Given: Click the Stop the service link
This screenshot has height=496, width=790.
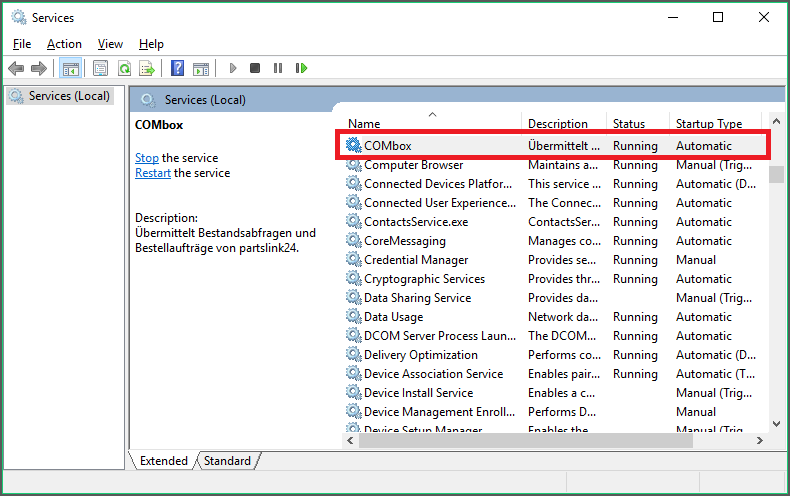Looking at the screenshot, I should click(147, 158).
